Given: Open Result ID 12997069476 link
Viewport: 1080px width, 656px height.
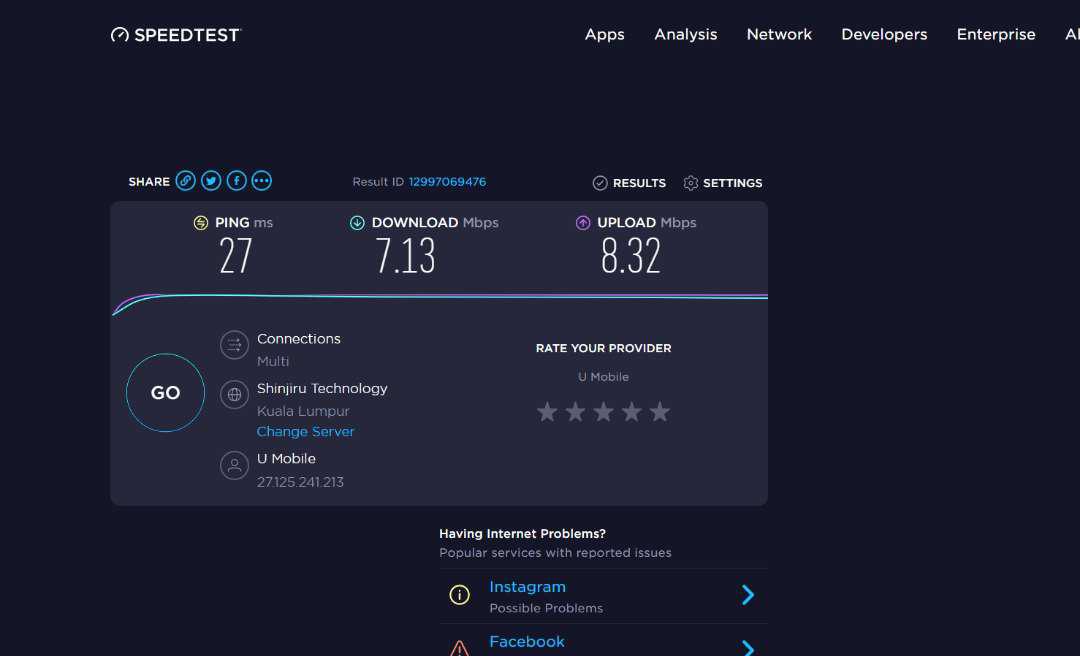Looking at the screenshot, I should (447, 182).
